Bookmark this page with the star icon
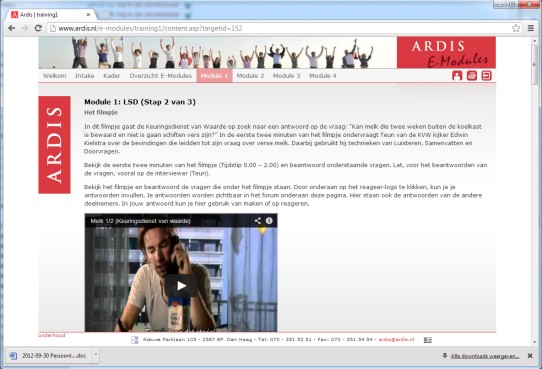542x369 pixels. (x=516, y=28)
